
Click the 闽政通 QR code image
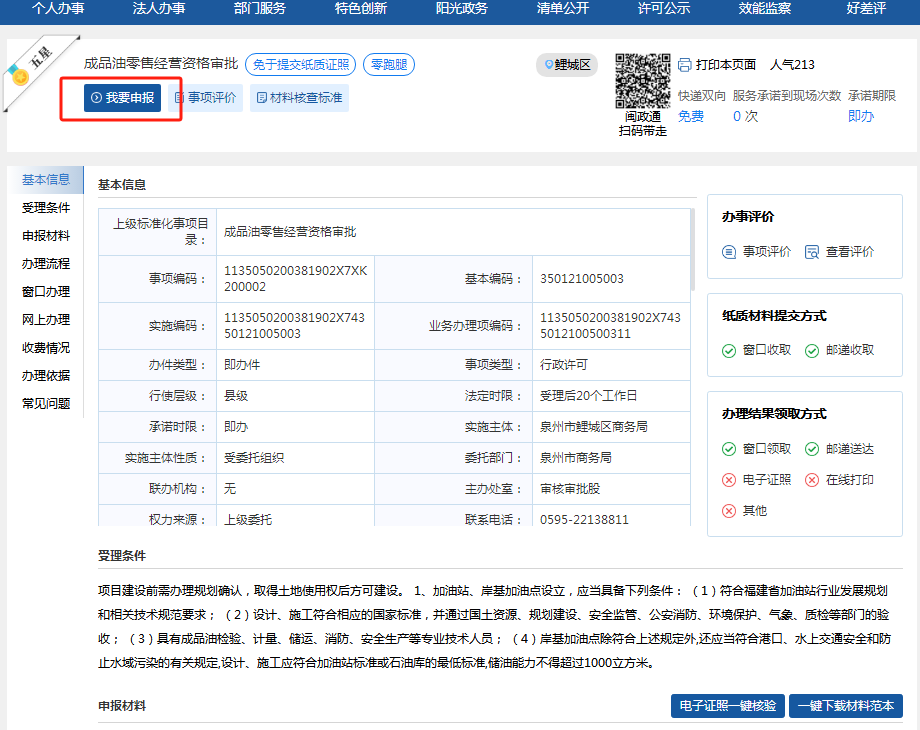click(642, 81)
